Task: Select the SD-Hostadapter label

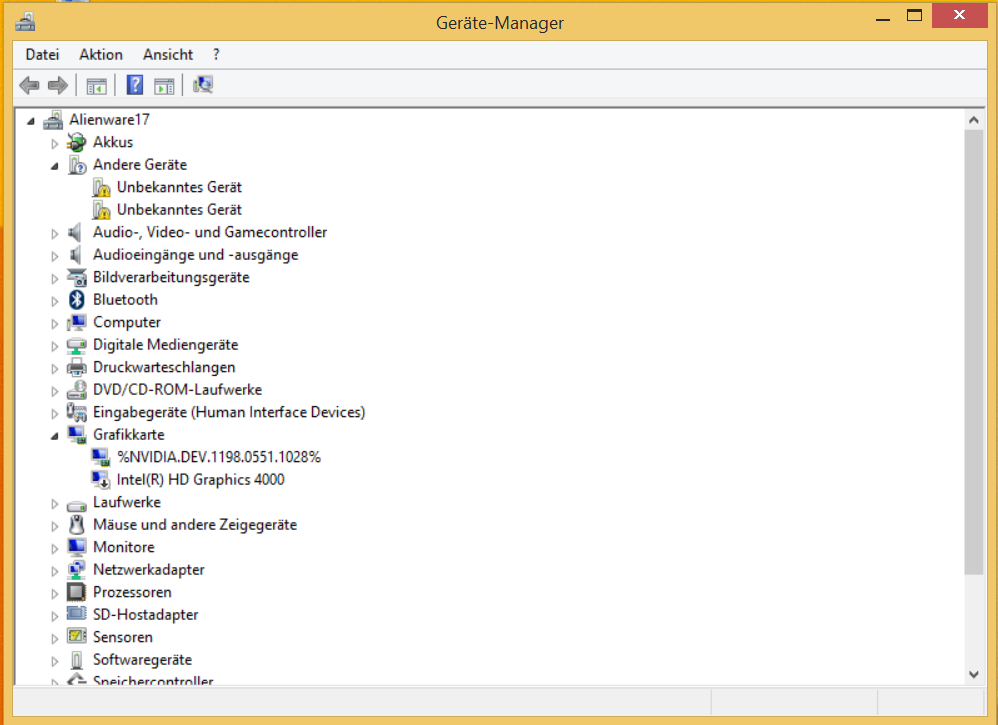Action: click(x=146, y=615)
